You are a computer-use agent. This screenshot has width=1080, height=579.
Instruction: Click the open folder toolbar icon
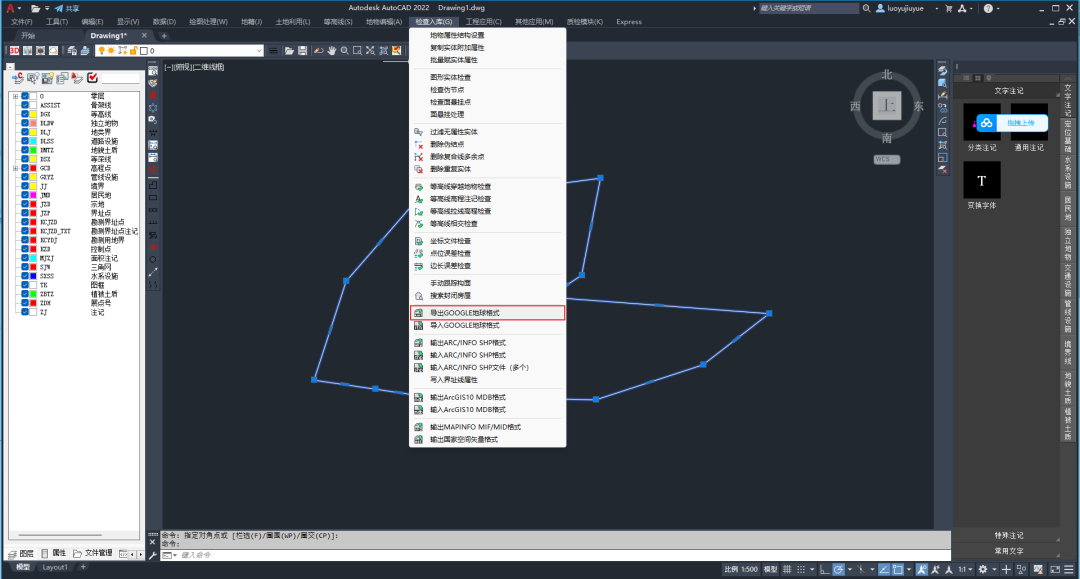tap(289, 51)
